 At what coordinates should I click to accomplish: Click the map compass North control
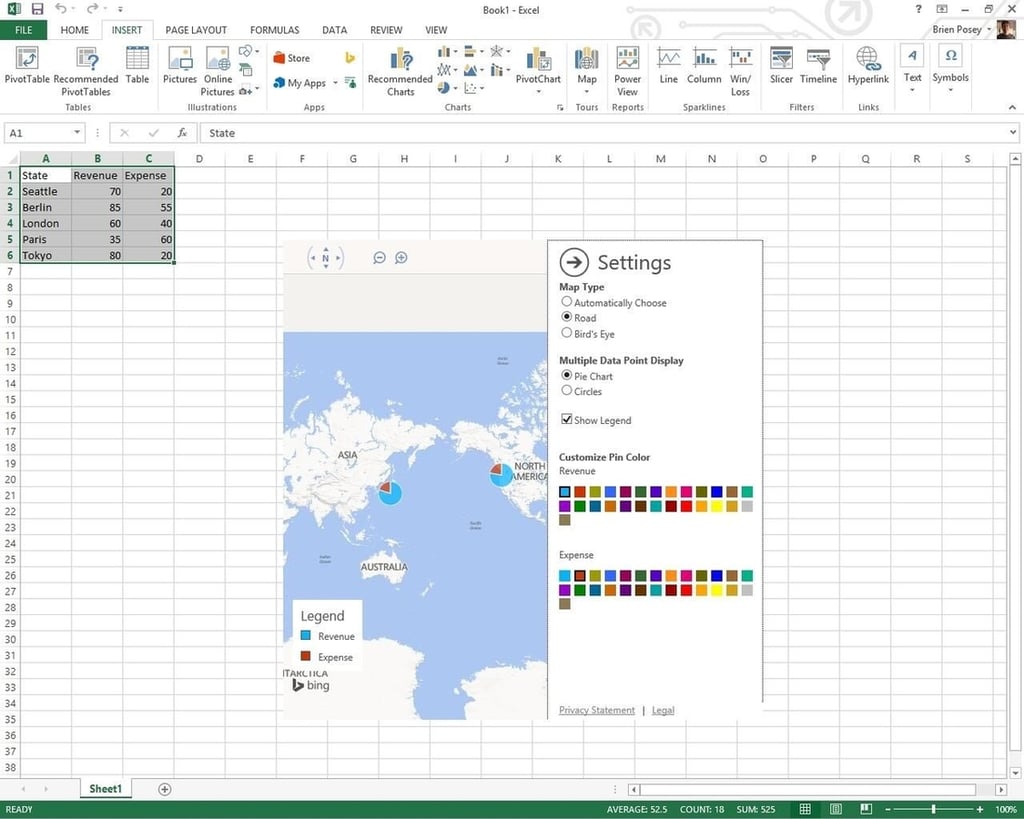click(325, 258)
